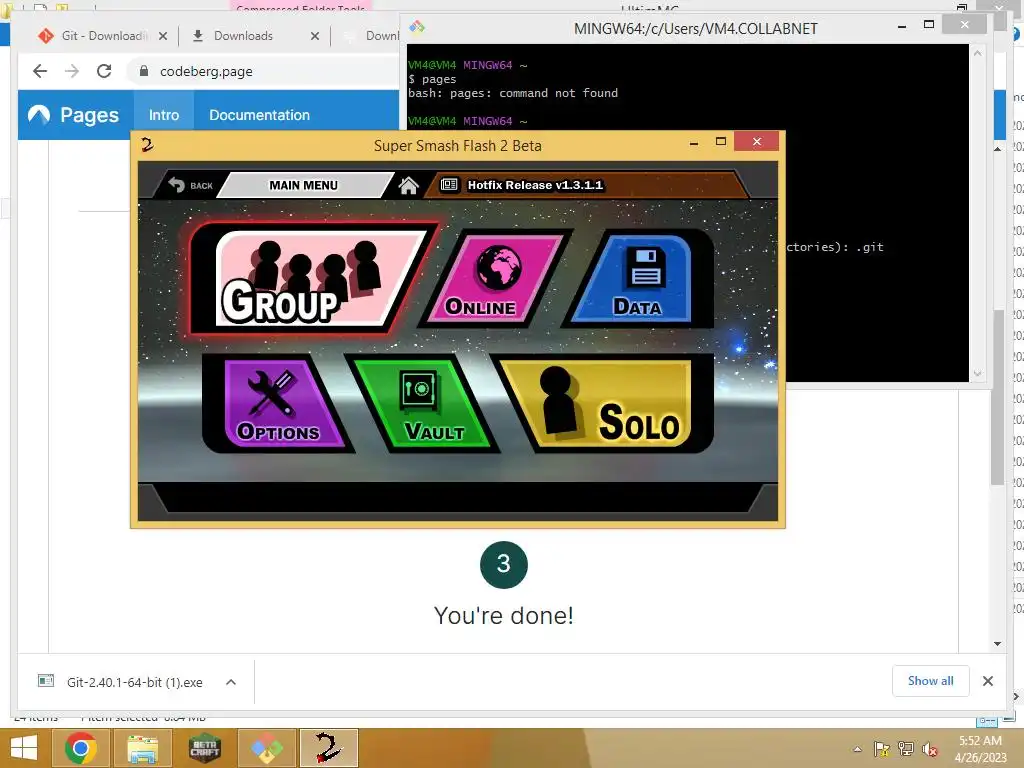Click the Back arrow in game menu
This screenshot has width=1024, height=768.
tap(190, 185)
